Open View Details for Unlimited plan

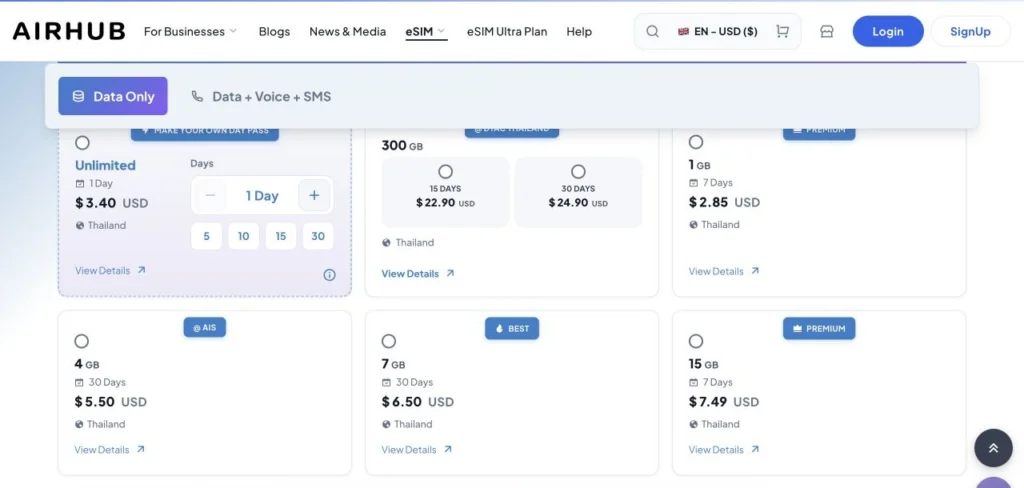(x=110, y=270)
